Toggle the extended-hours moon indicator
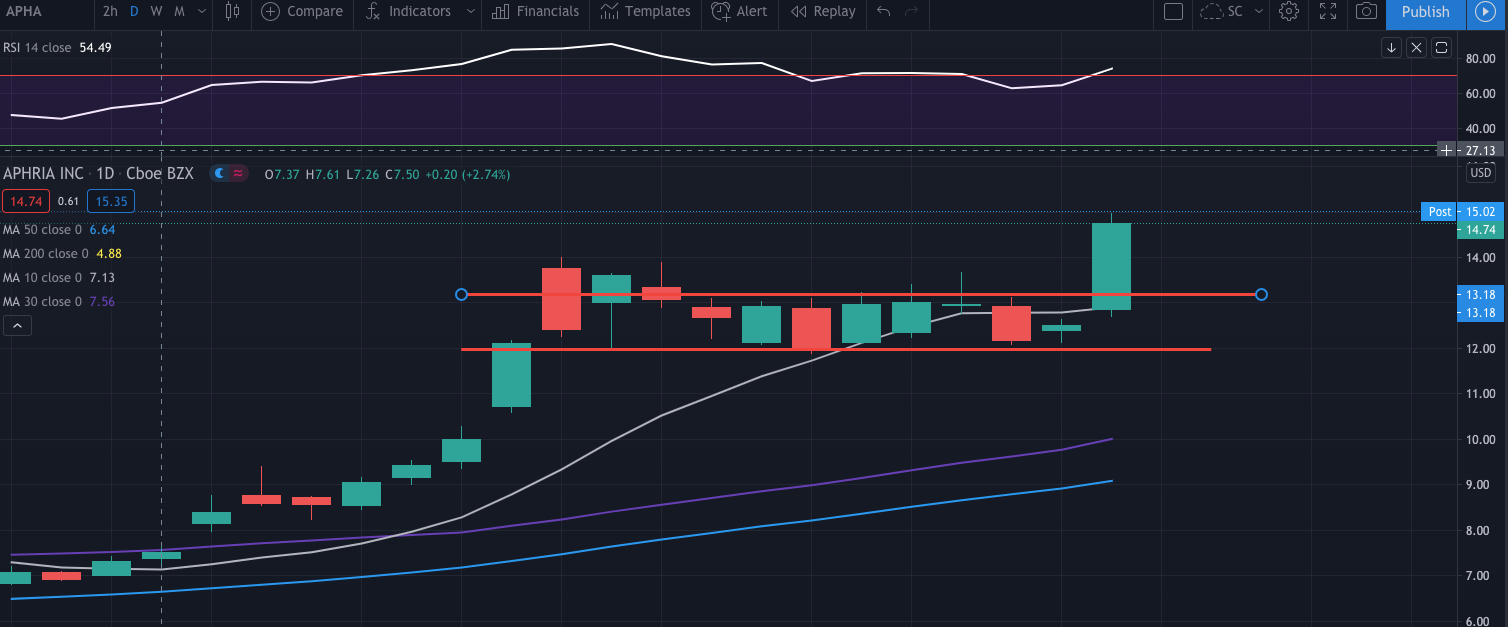The height and width of the screenshot is (627, 1508). (219, 174)
